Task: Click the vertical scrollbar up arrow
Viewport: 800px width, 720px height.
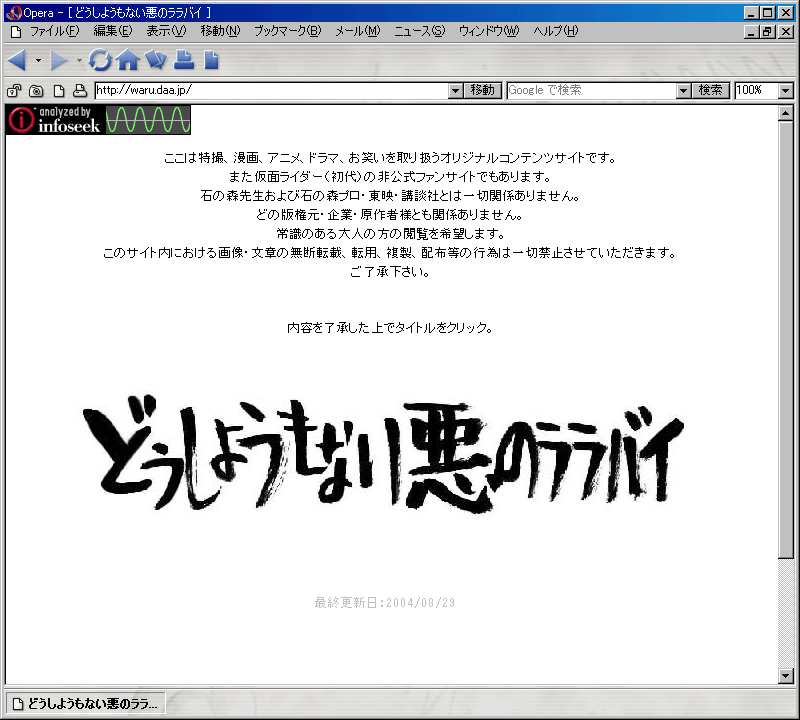Action: pyautogui.click(x=786, y=113)
